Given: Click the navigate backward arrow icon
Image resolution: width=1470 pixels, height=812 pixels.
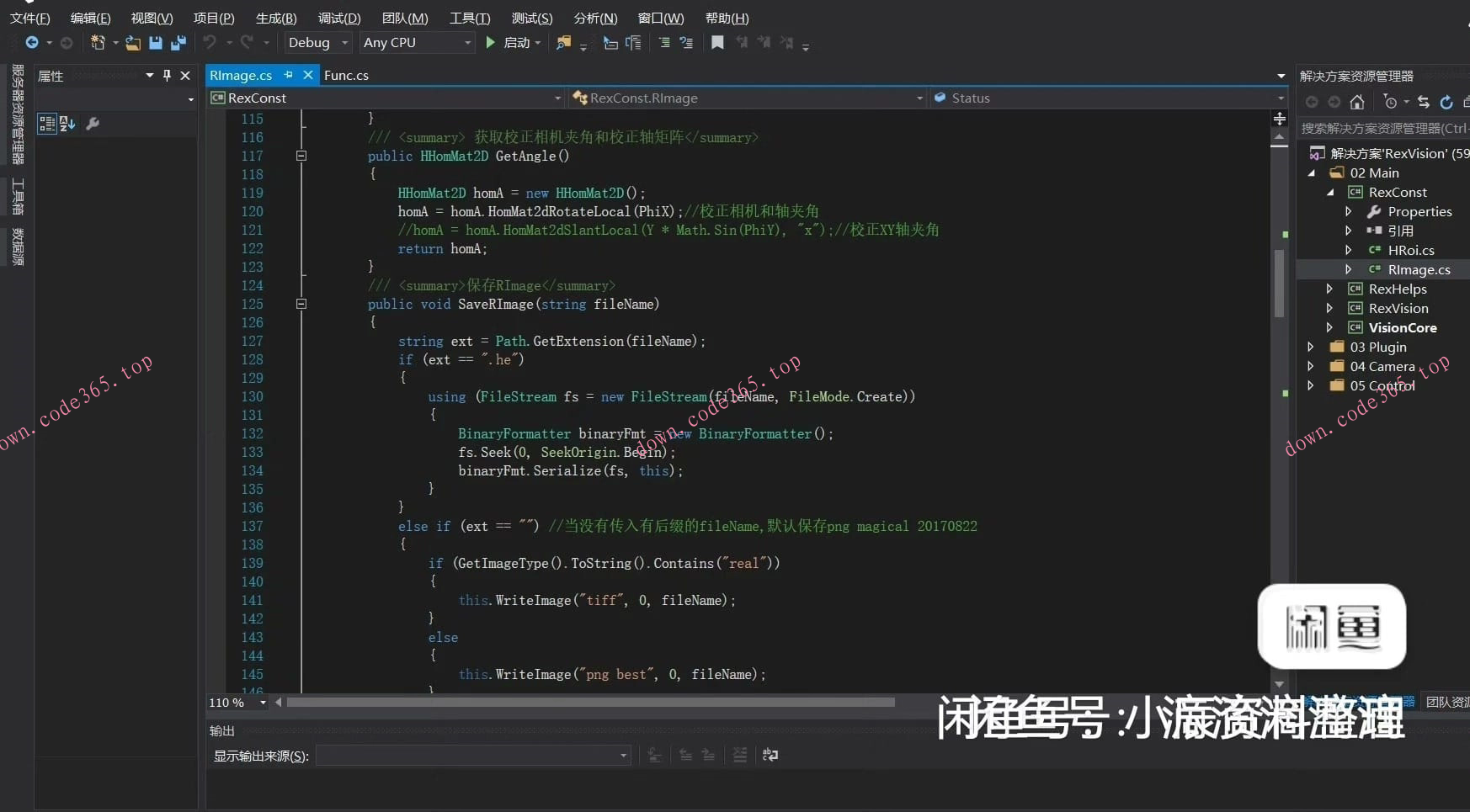Looking at the screenshot, I should tap(32, 42).
